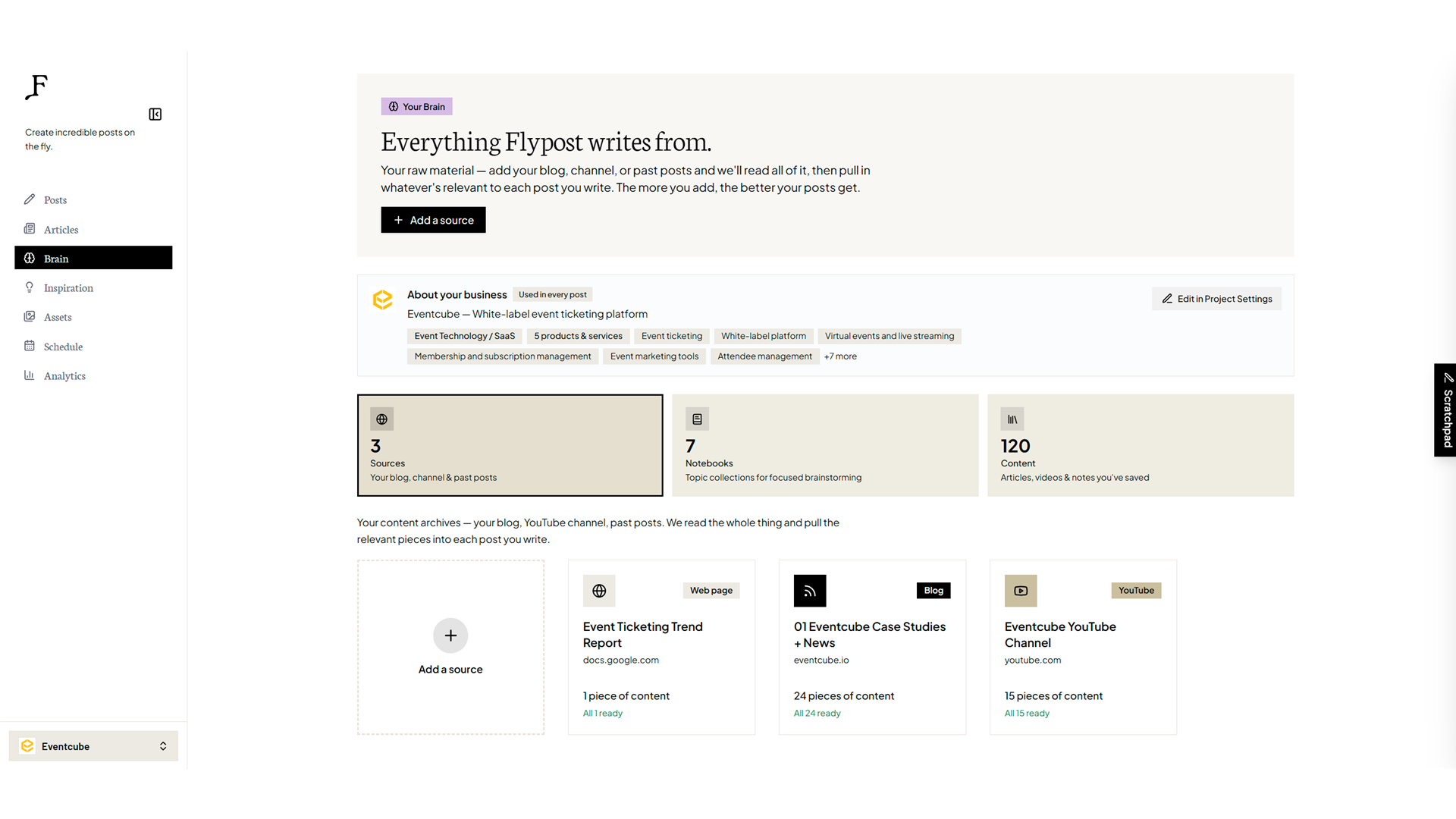Image resolution: width=1456 pixels, height=819 pixels.
Task: Open the Posts section
Action: click(x=93, y=200)
